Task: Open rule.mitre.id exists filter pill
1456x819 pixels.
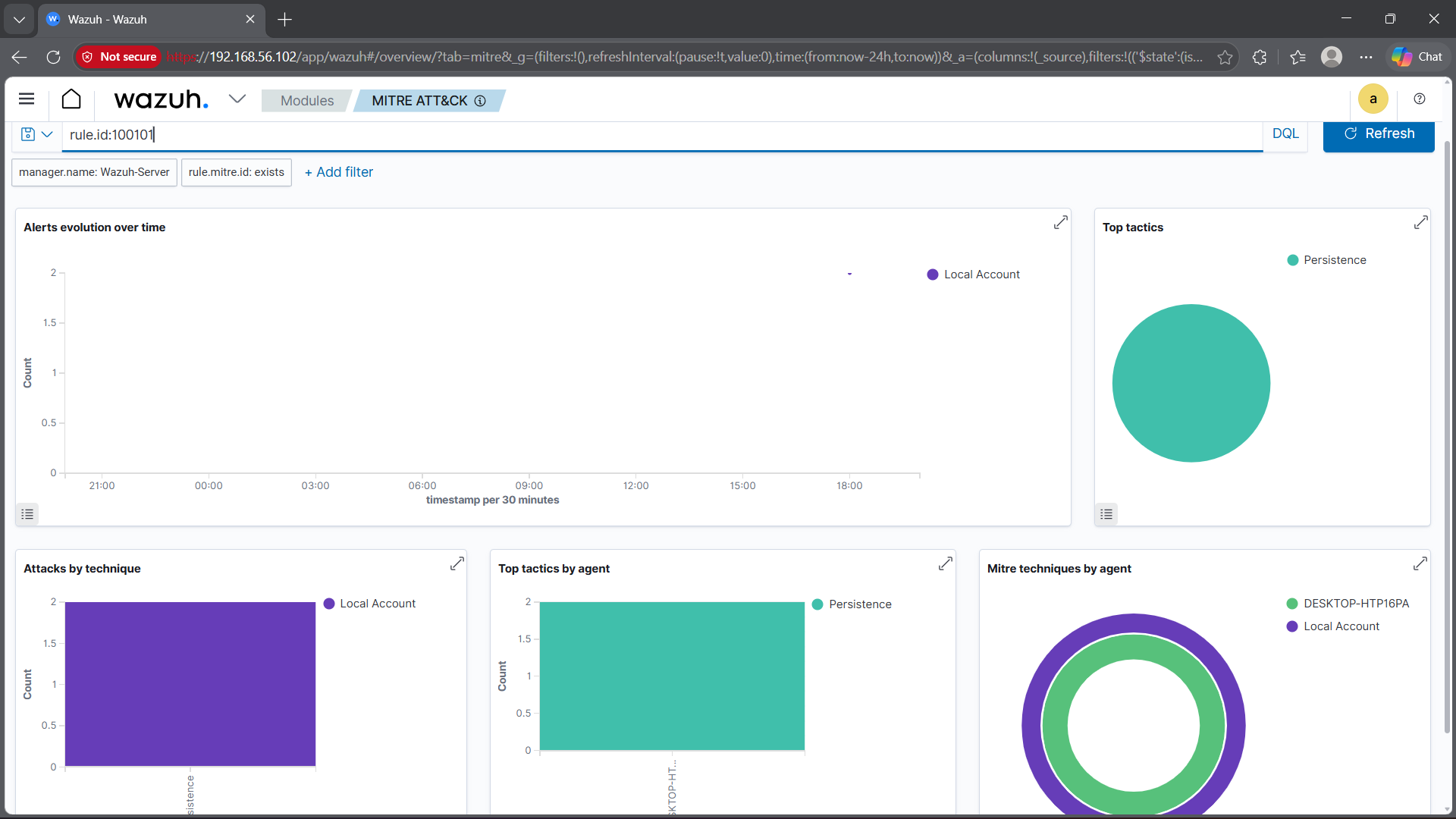Action: (237, 172)
